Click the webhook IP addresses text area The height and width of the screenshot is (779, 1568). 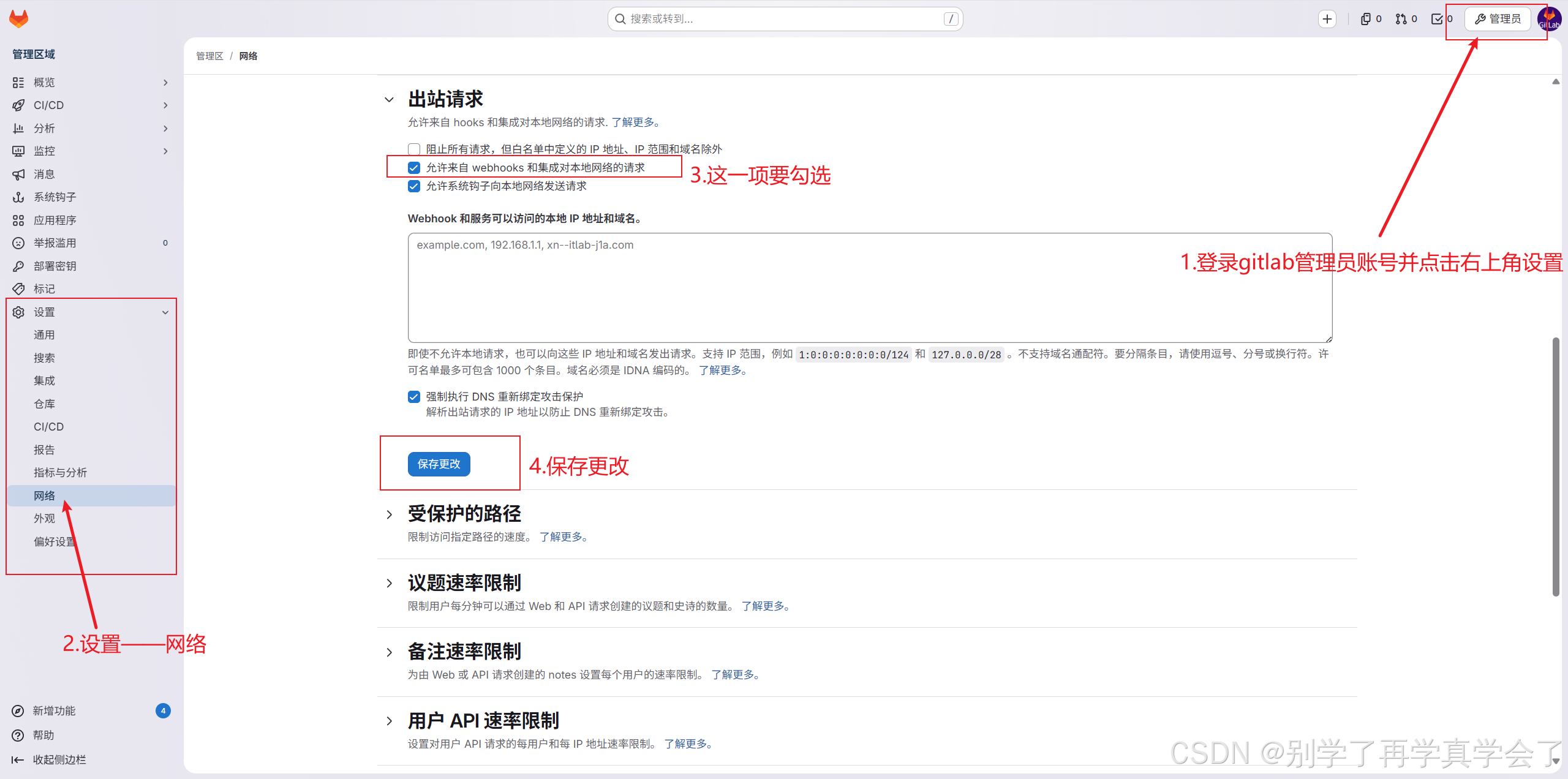coord(870,288)
